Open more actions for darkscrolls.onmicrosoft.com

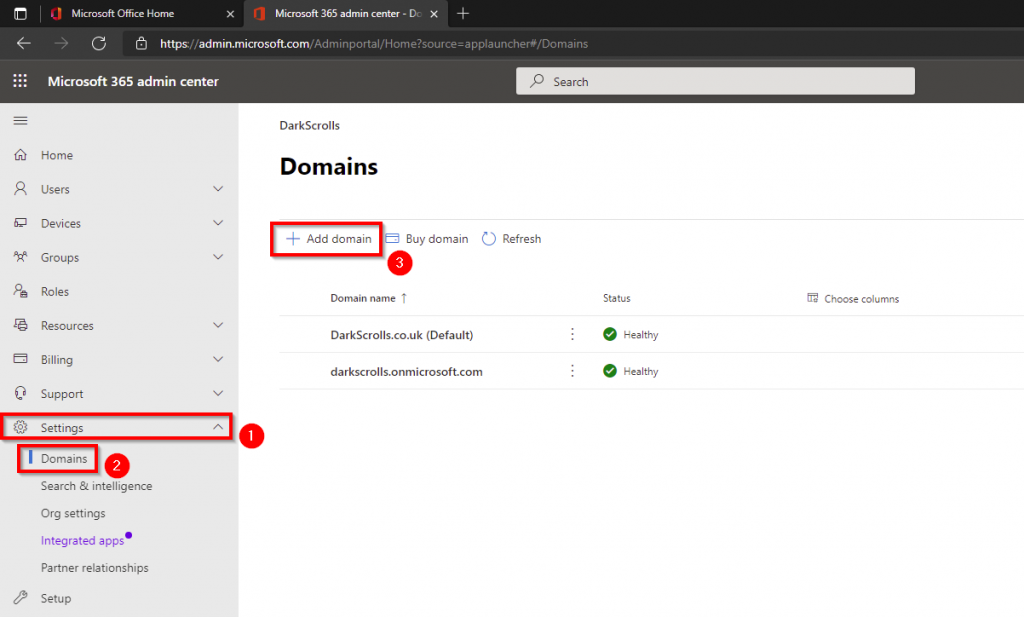point(572,371)
